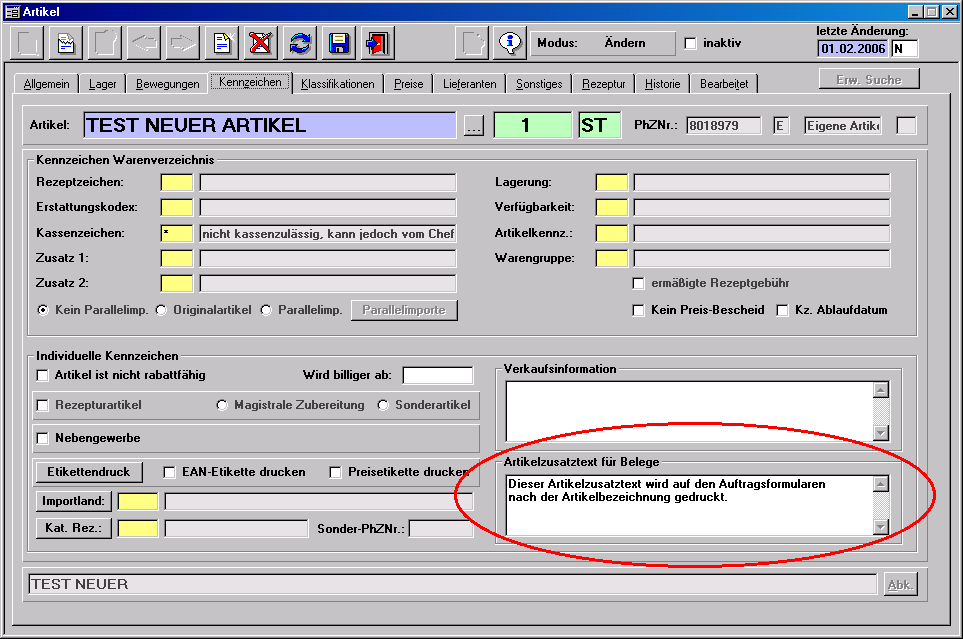963x639 pixels.
Task: Open the info speech bubble icon
Action: (511, 43)
